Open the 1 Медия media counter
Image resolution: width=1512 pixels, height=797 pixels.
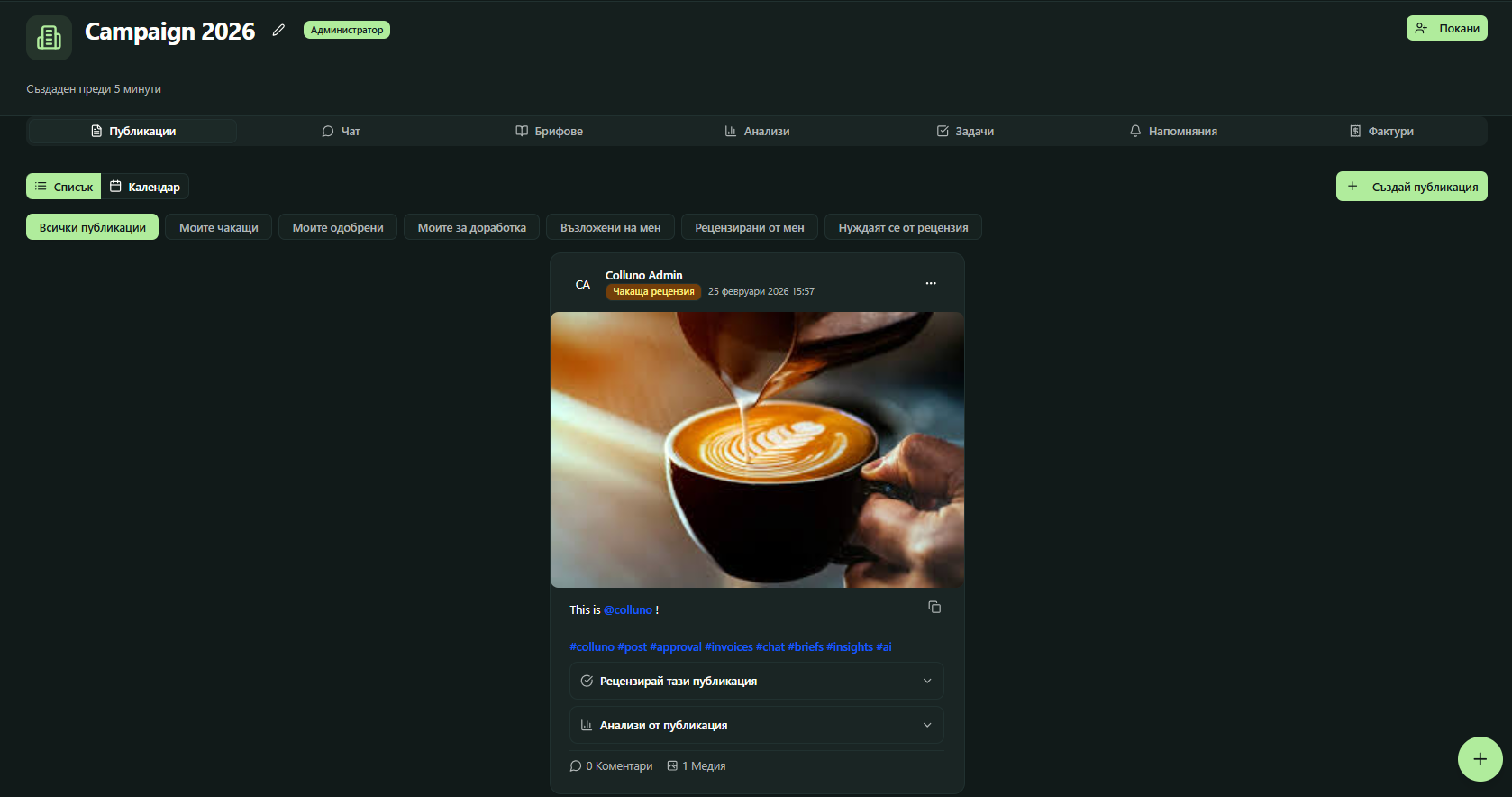(x=697, y=766)
